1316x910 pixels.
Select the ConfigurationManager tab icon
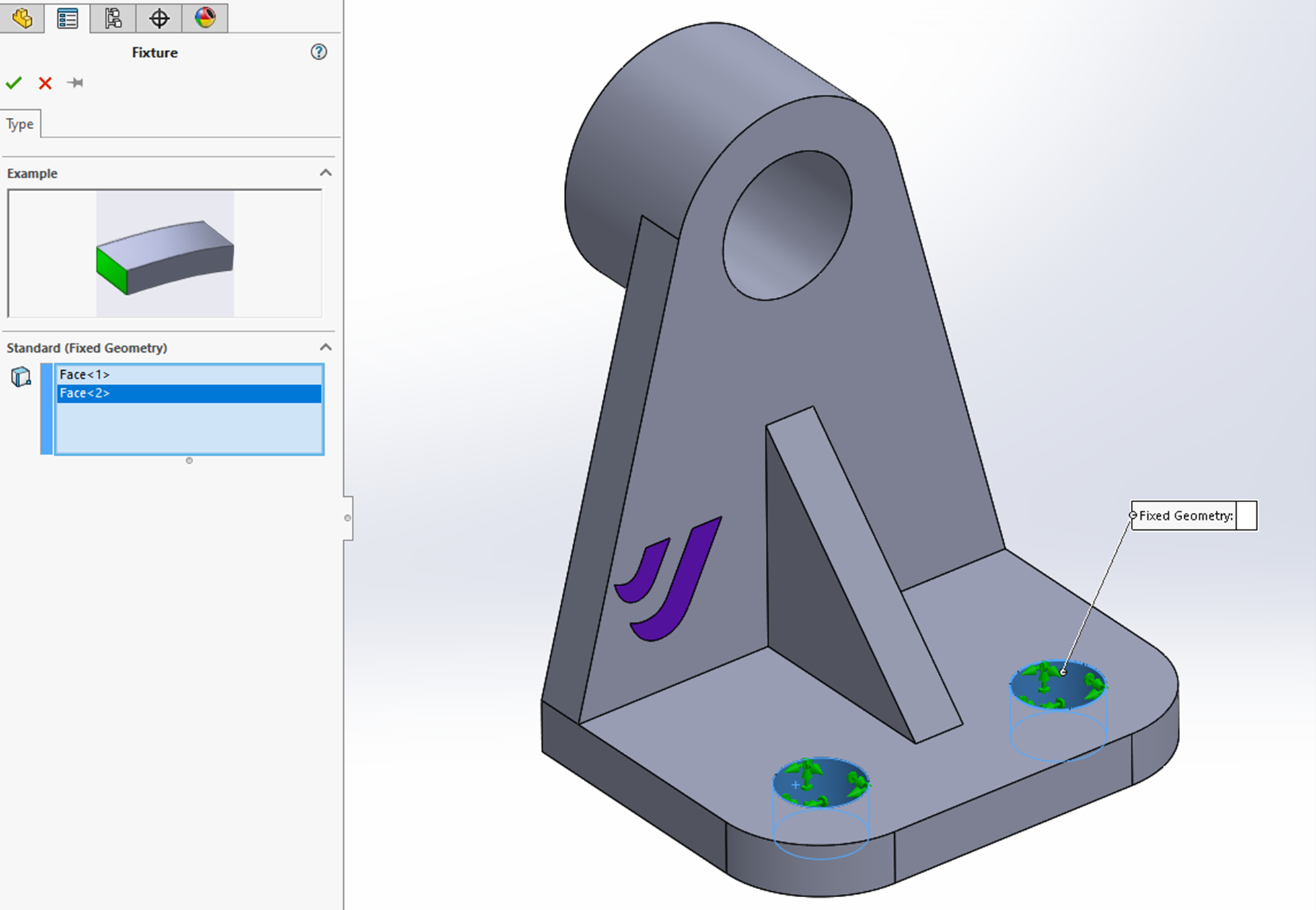(113, 19)
